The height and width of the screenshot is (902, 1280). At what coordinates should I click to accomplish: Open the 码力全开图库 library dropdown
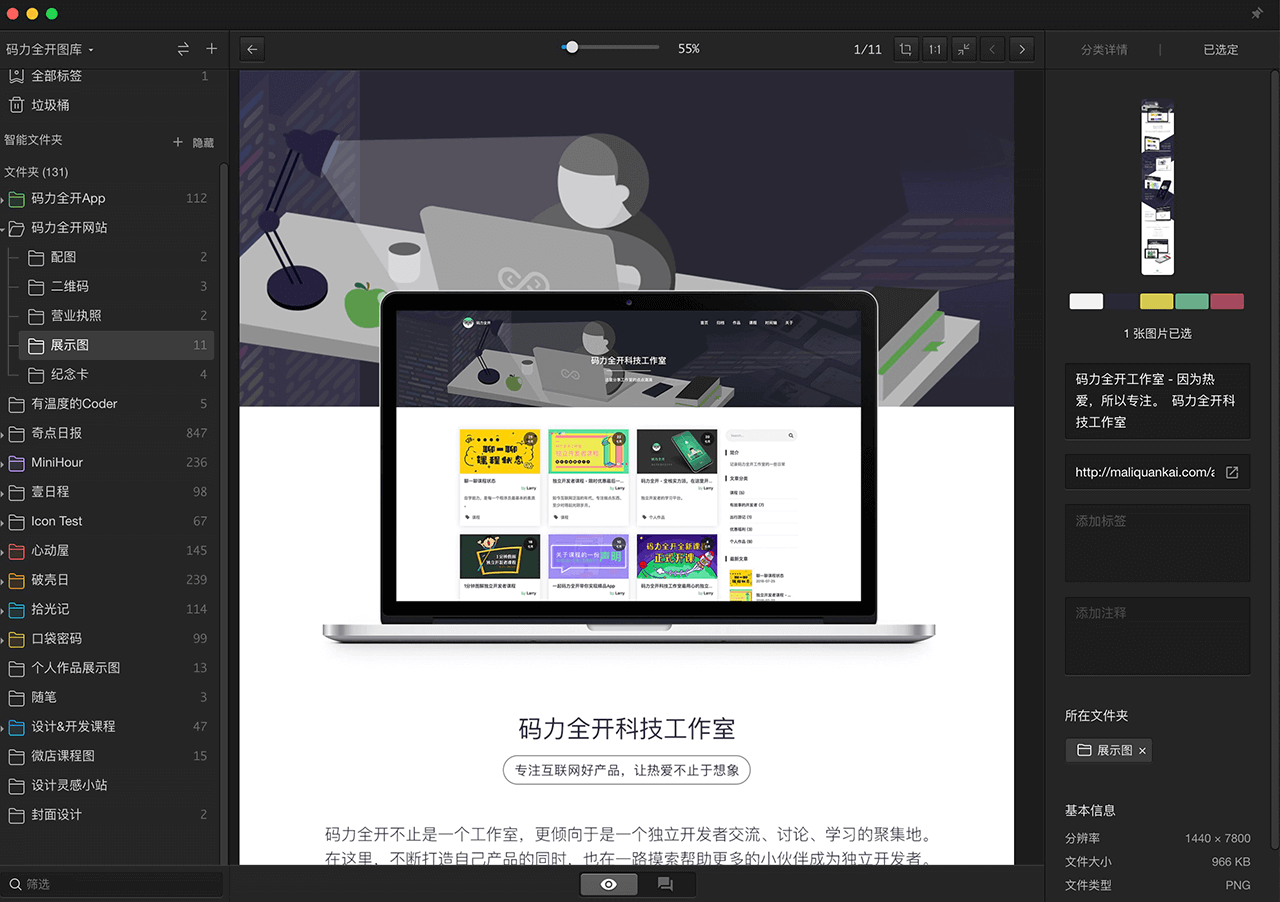[x=50, y=49]
